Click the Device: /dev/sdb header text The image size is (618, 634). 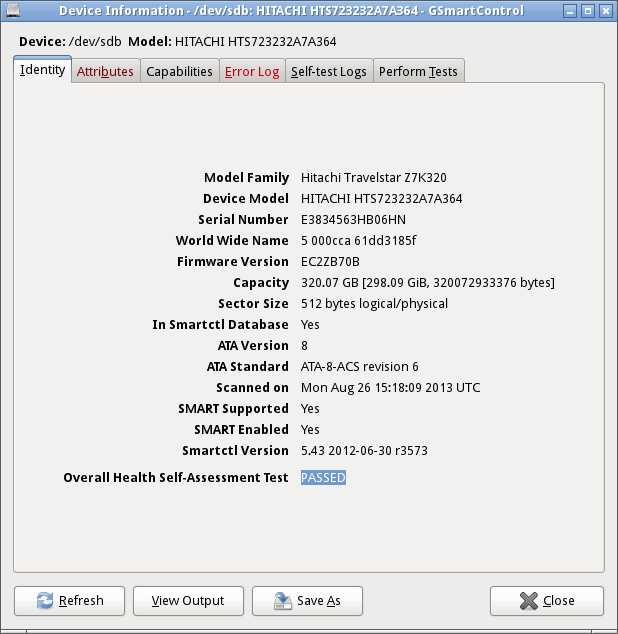point(70,42)
